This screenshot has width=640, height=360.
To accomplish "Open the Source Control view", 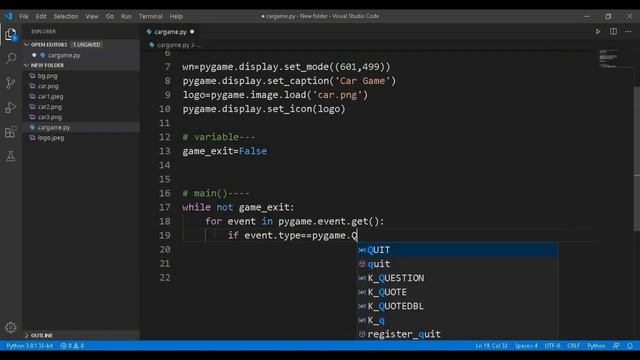I will (x=11, y=83).
